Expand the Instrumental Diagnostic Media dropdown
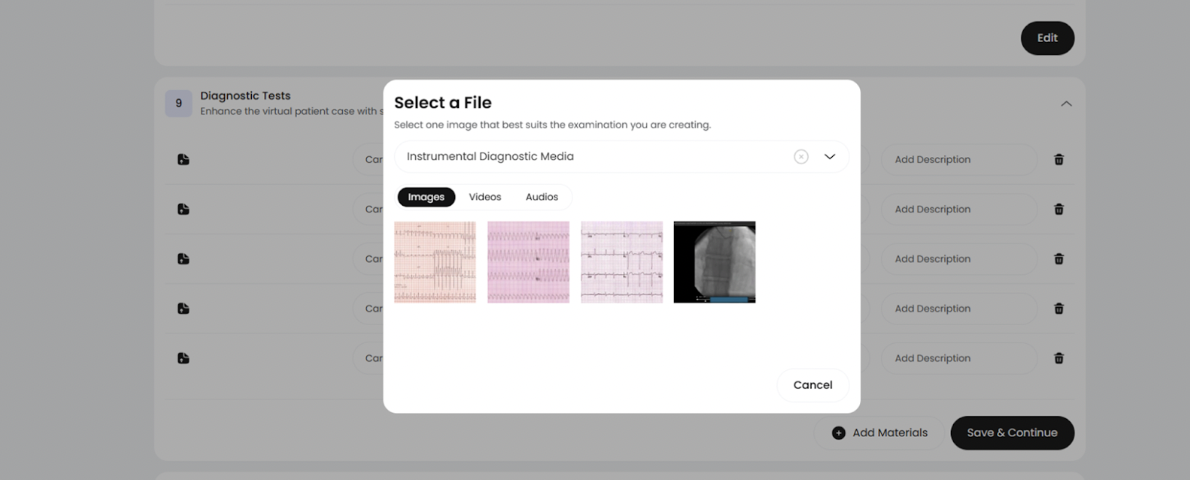This screenshot has height=480, width=1190. pyautogui.click(x=829, y=157)
